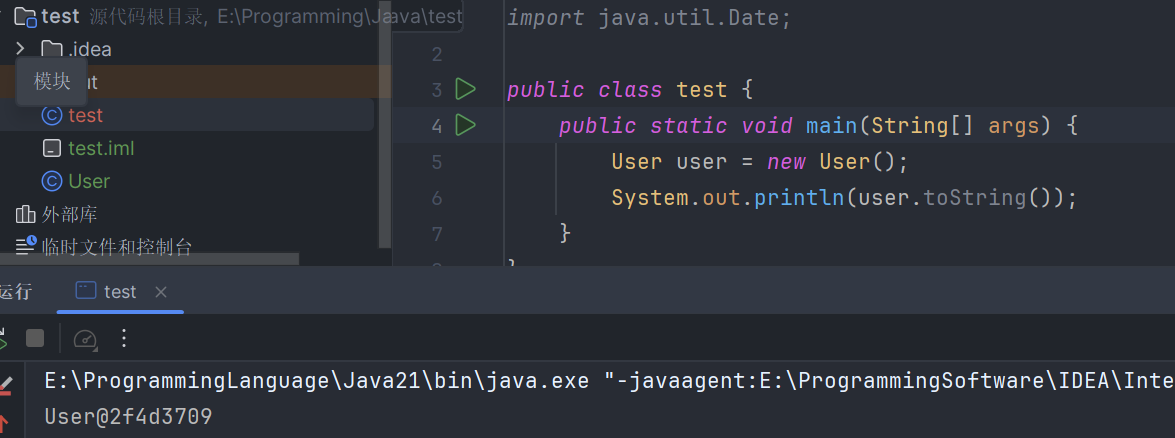Open the profiler speedometer icon in run toolbar
The image size is (1175, 438).
click(x=85, y=339)
